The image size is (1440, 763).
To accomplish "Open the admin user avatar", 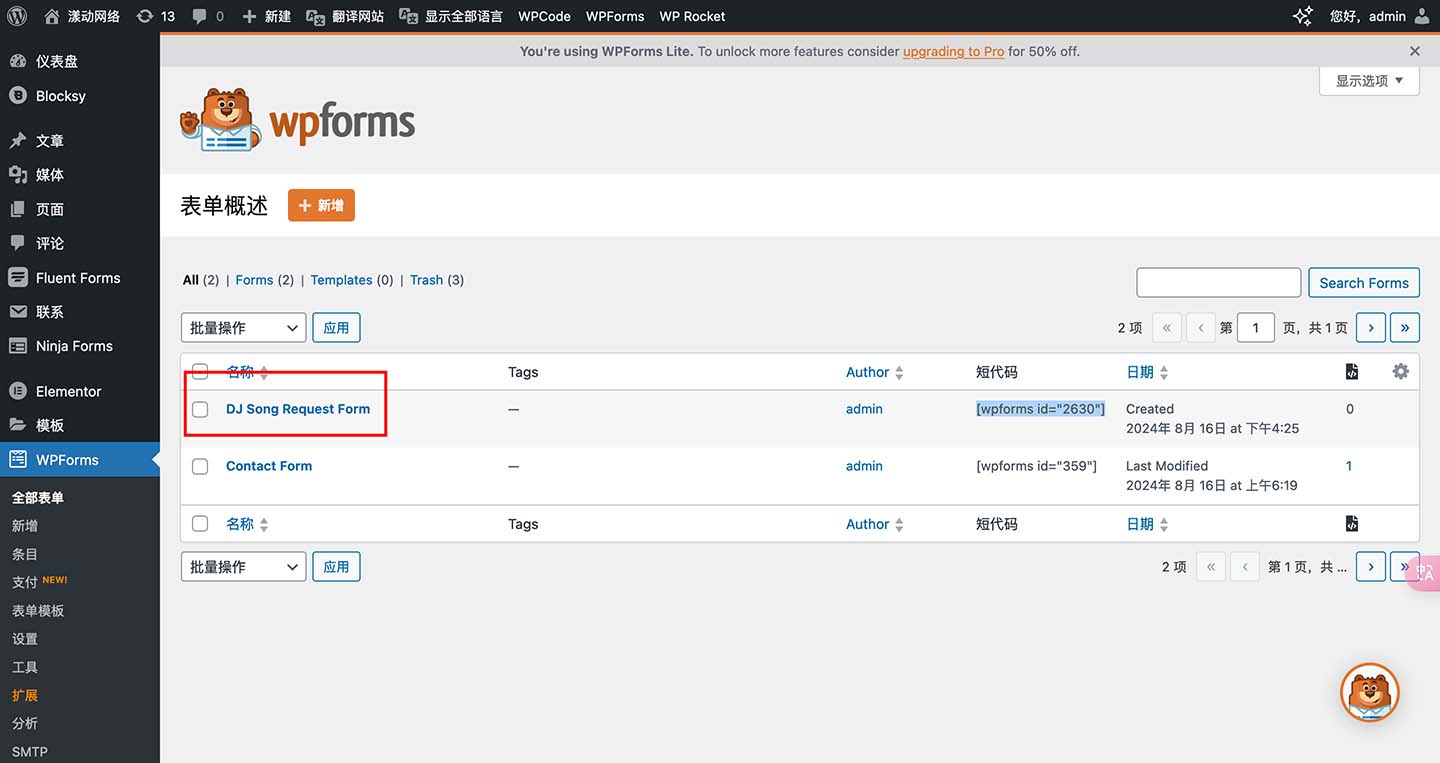I will pos(1423,16).
